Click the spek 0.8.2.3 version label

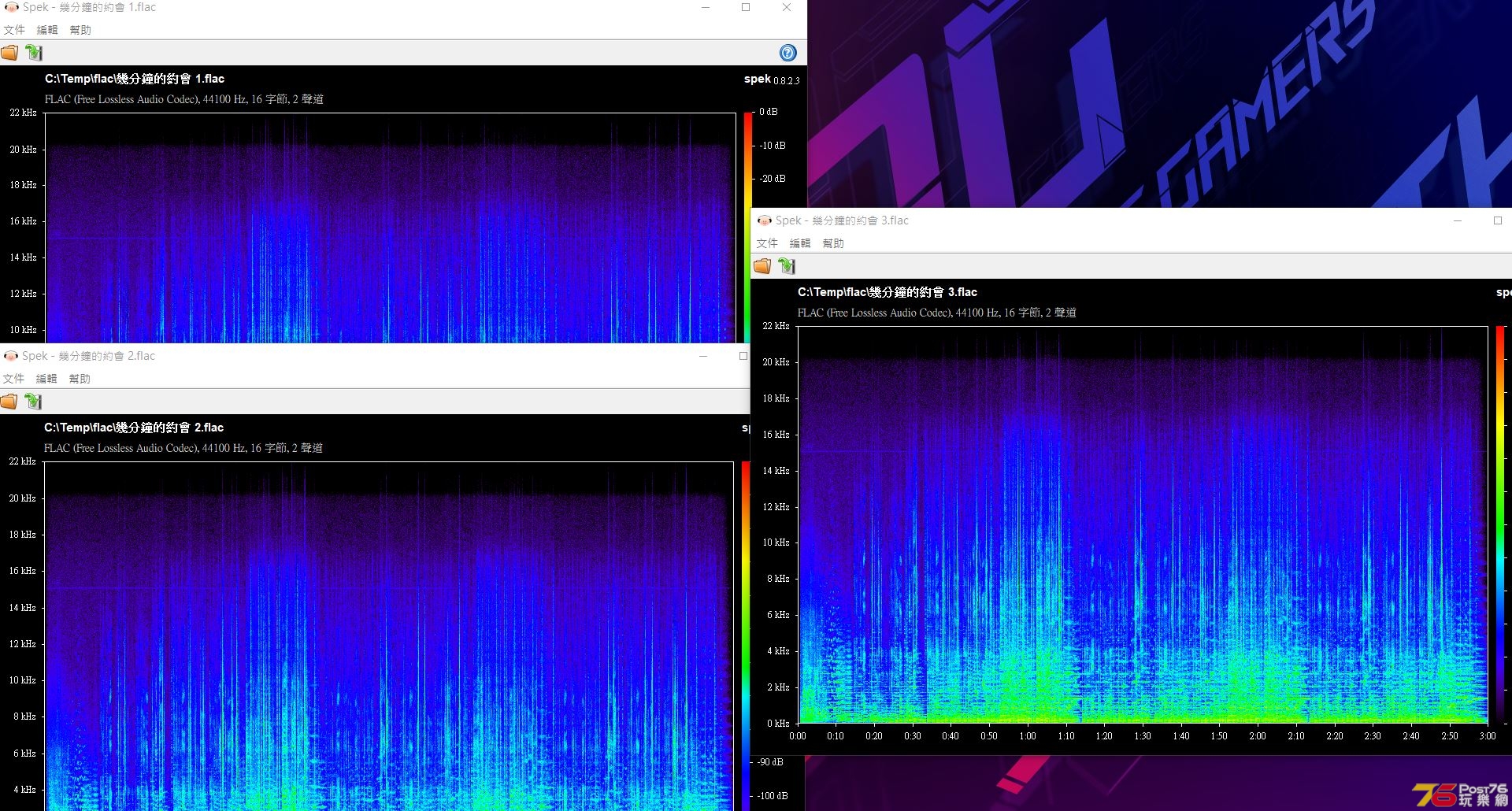772,80
